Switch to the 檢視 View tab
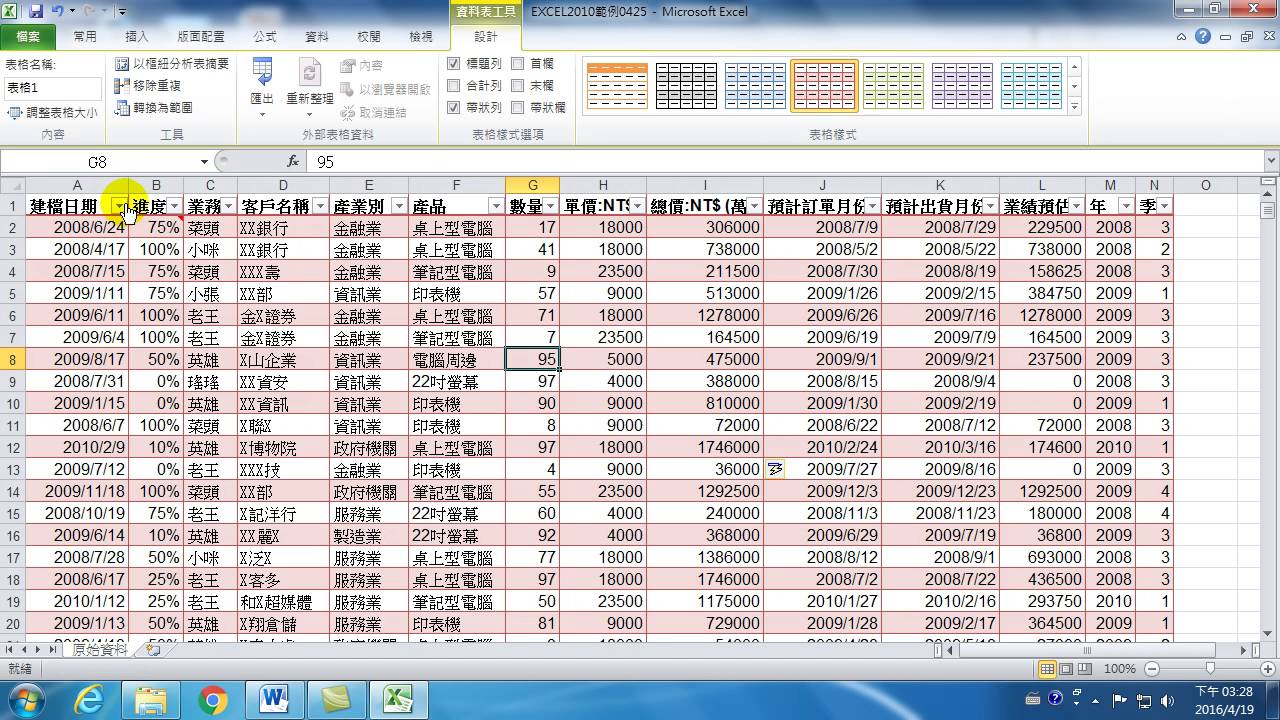 click(421, 36)
